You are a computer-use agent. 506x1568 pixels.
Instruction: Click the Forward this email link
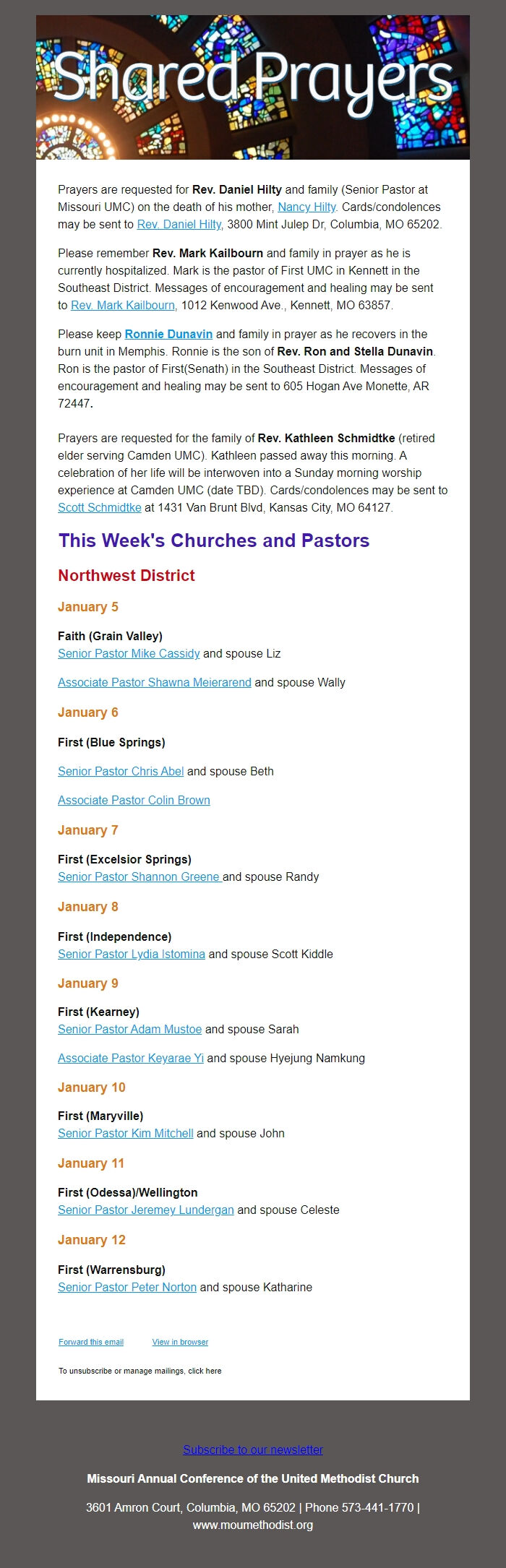pos(91,1342)
